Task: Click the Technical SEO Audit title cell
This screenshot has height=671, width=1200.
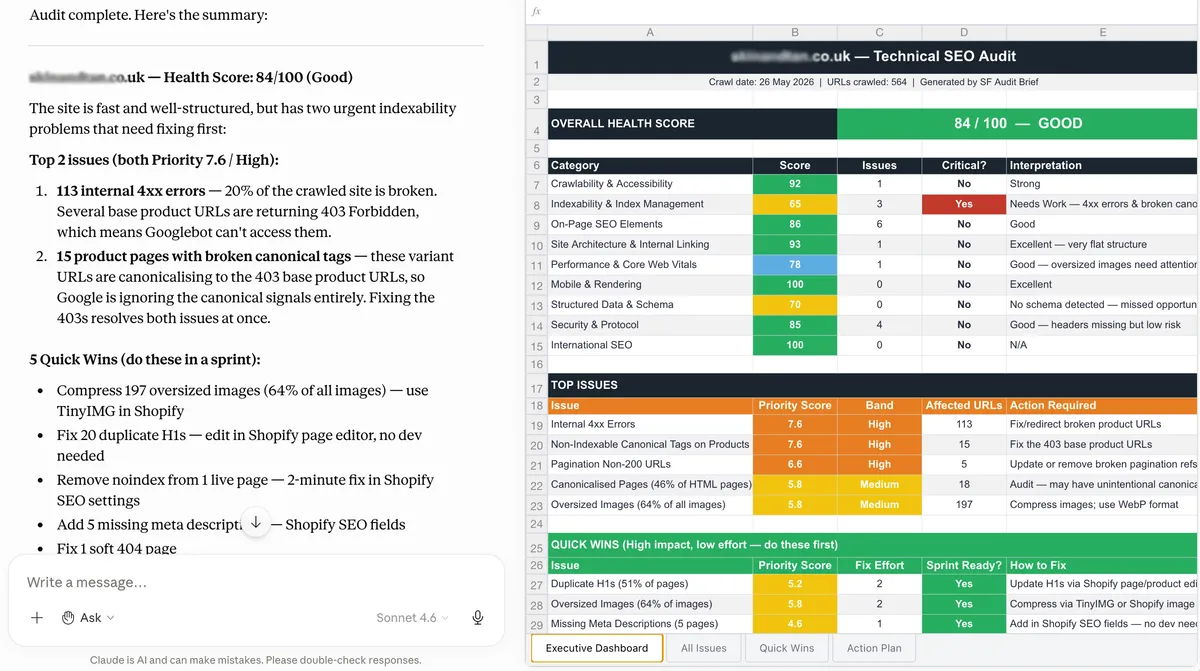Action: point(873,56)
